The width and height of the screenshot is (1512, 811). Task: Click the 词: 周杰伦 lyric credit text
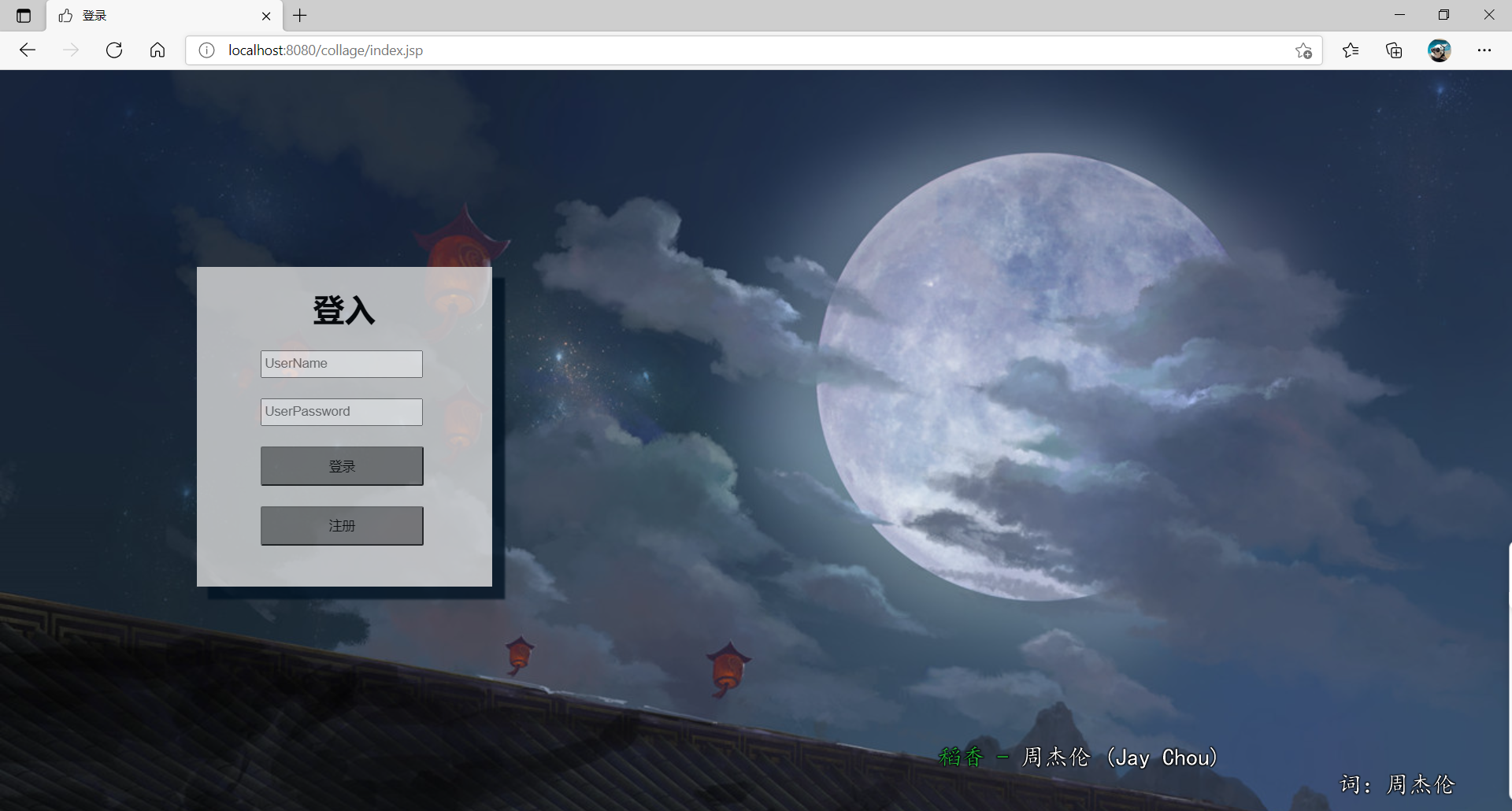pos(1398,784)
